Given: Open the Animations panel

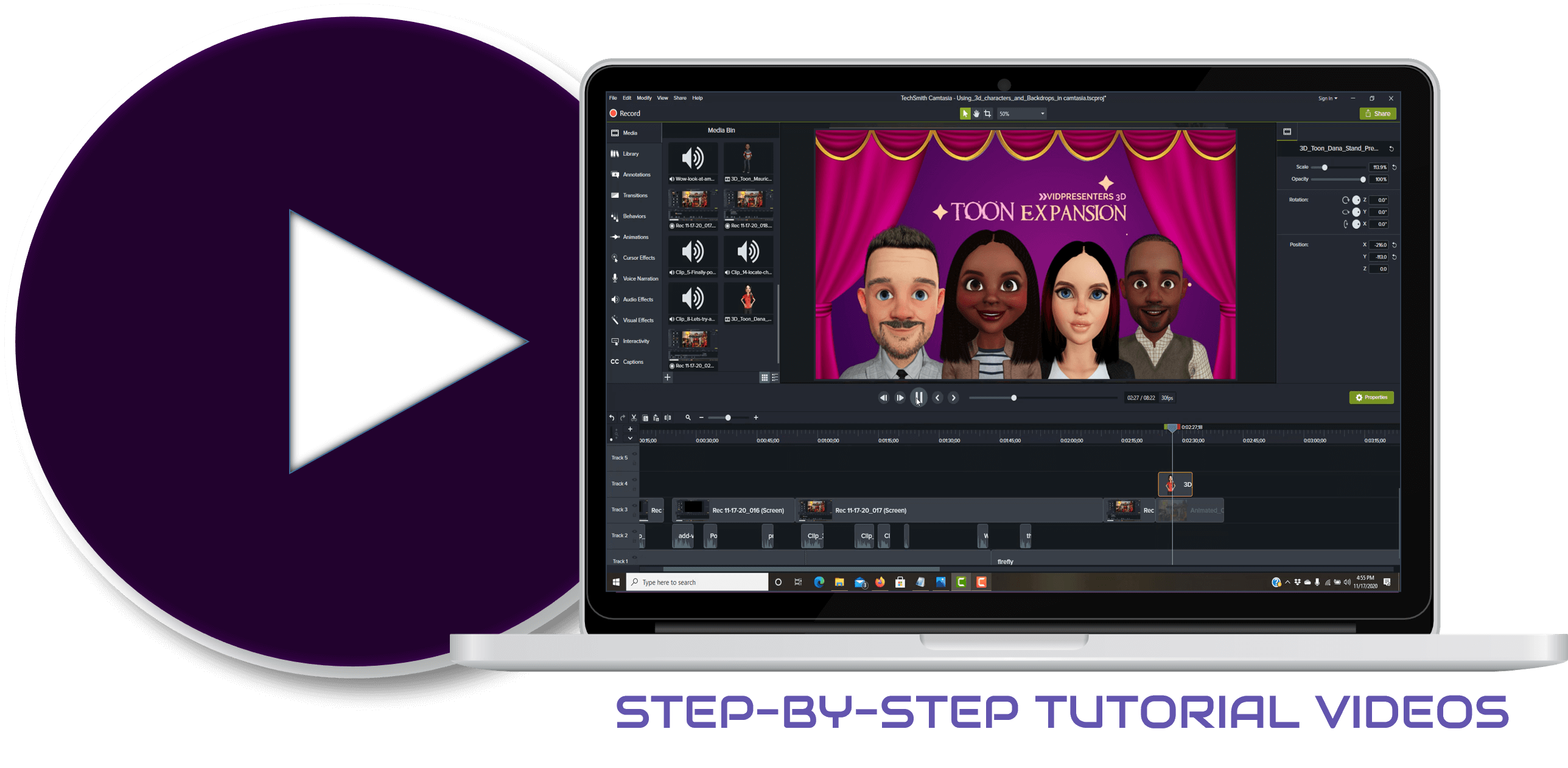Looking at the screenshot, I should tap(633, 237).
